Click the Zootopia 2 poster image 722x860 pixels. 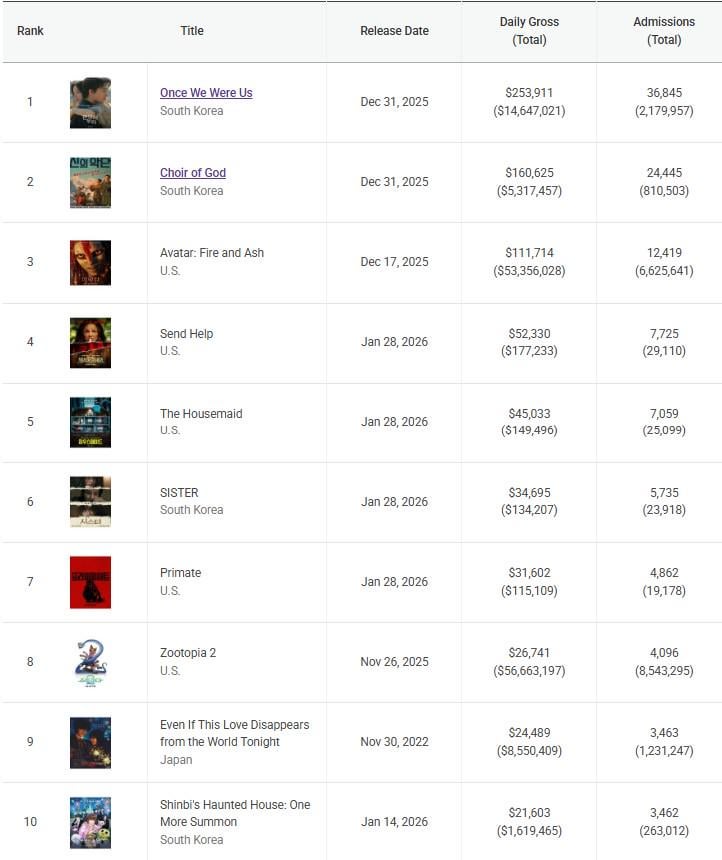coord(90,662)
